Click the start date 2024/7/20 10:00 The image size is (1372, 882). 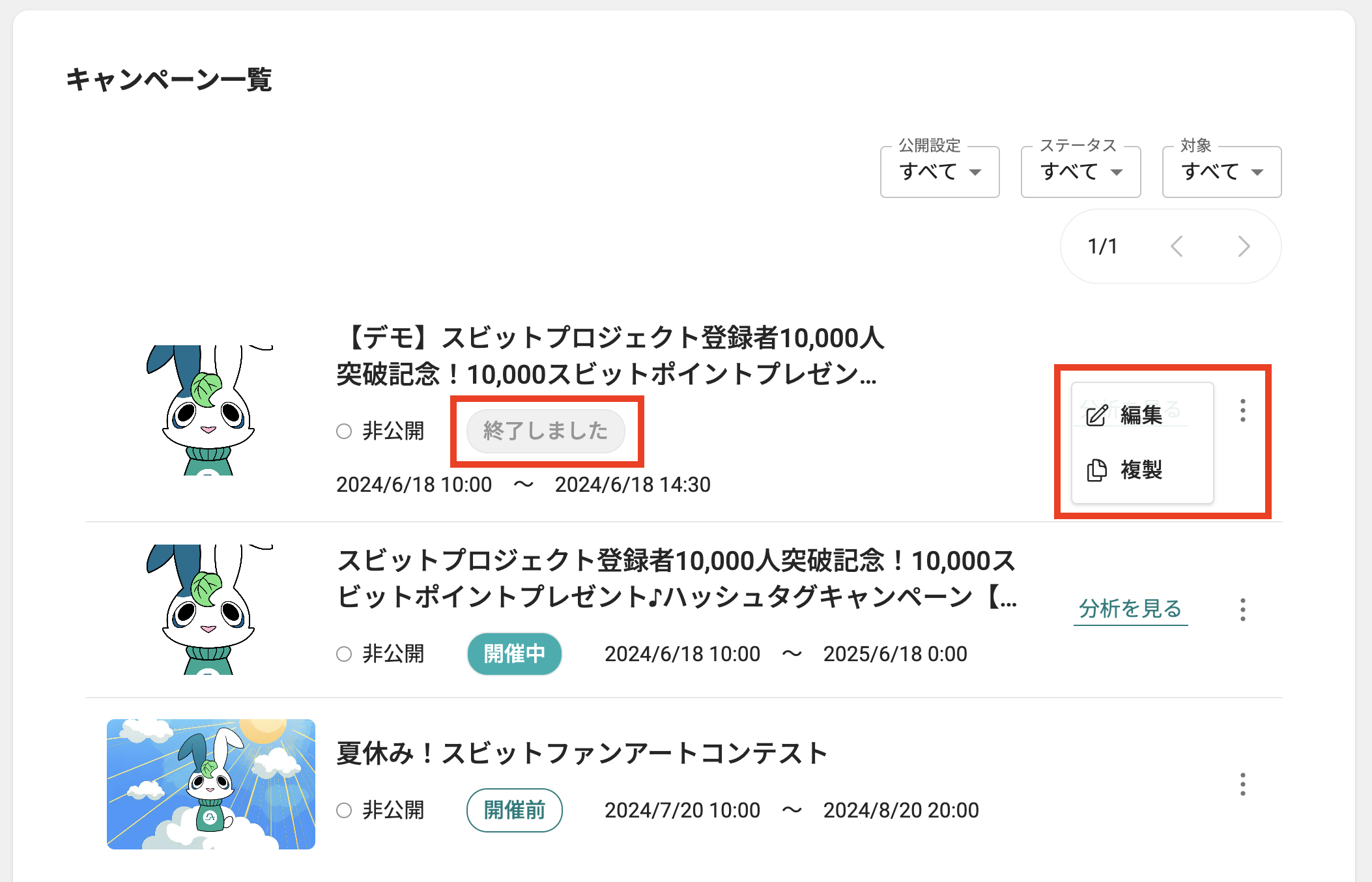click(682, 810)
